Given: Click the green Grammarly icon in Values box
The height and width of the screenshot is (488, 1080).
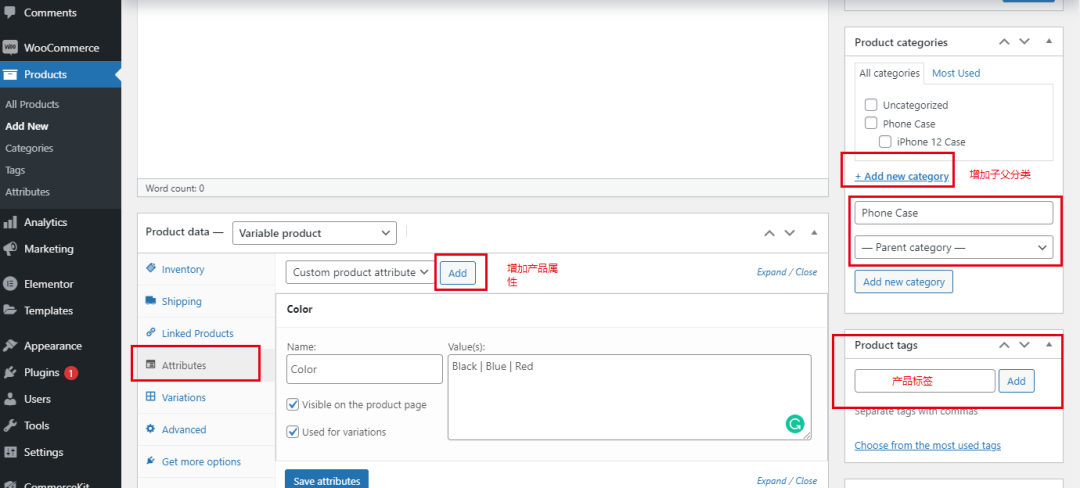Looking at the screenshot, I should [795, 424].
